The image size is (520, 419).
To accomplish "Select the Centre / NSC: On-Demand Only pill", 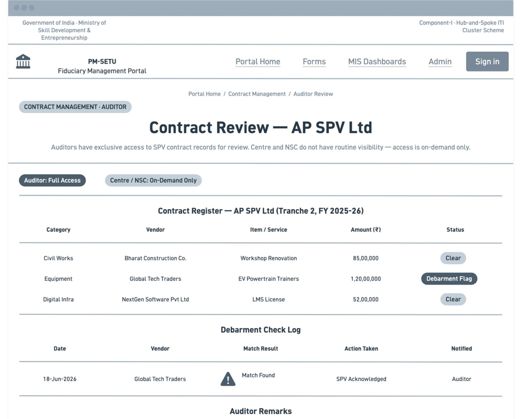I will tap(153, 180).
